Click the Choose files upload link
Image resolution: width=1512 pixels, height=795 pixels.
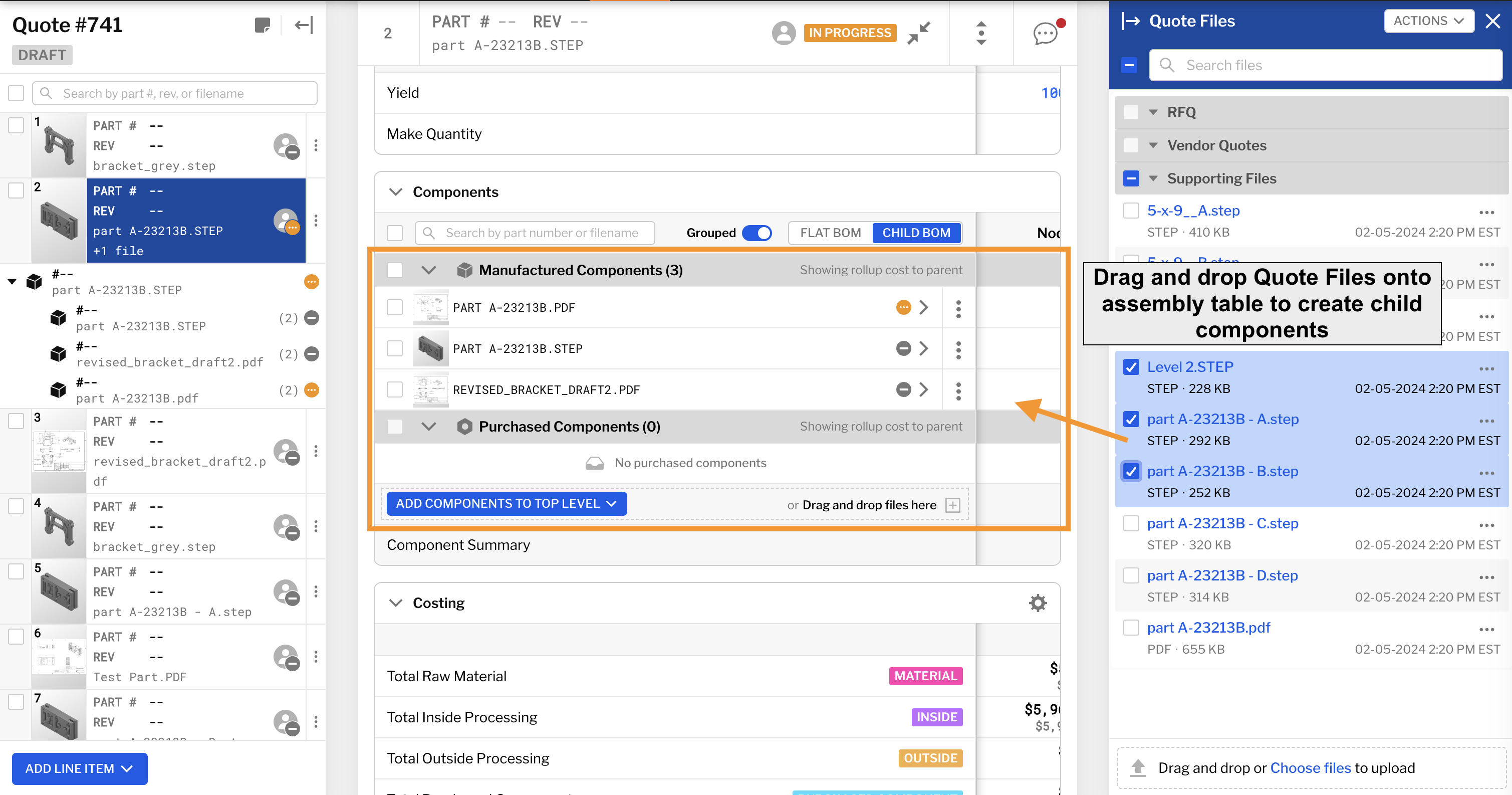[x=1311, y=767]
